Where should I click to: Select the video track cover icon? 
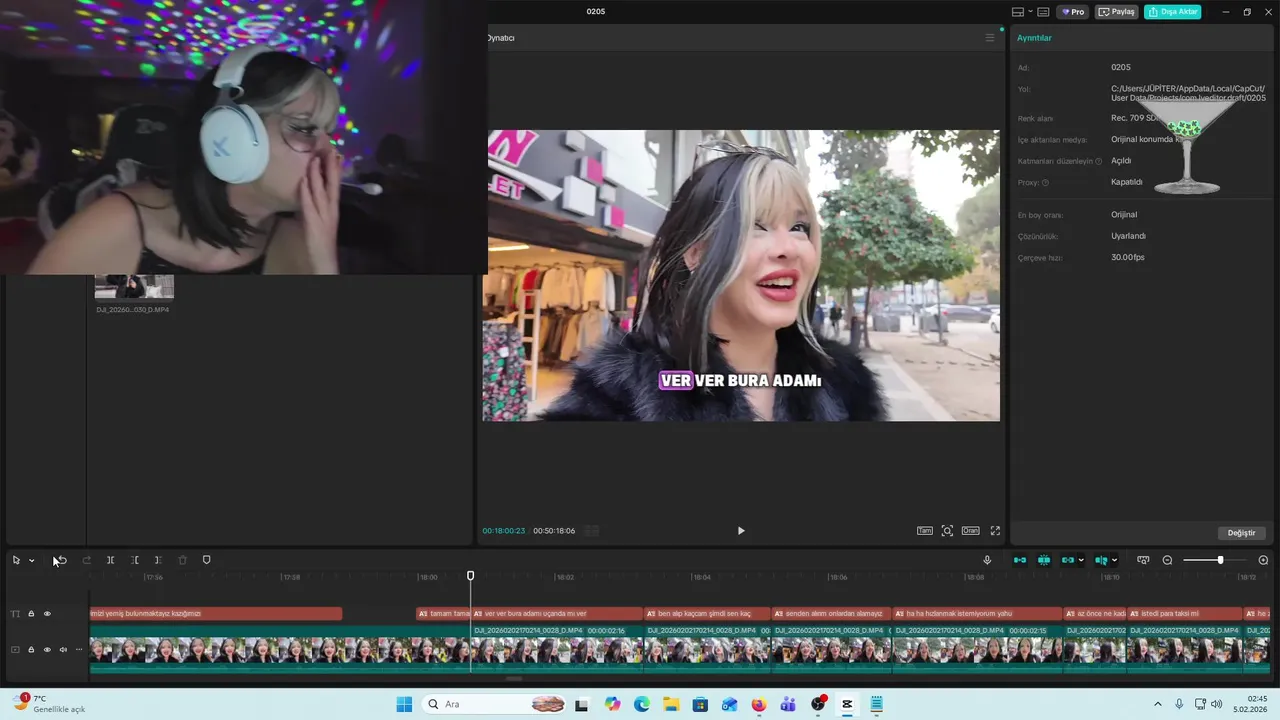tap(15, 650)
